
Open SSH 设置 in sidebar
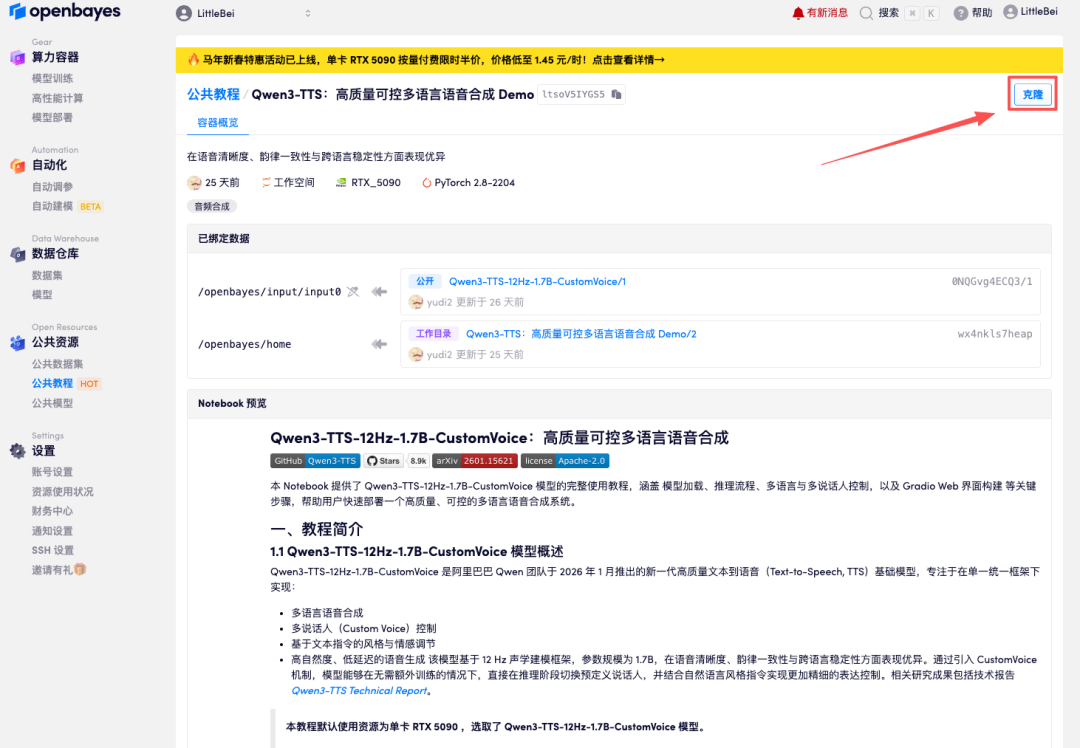pos(53,550)
